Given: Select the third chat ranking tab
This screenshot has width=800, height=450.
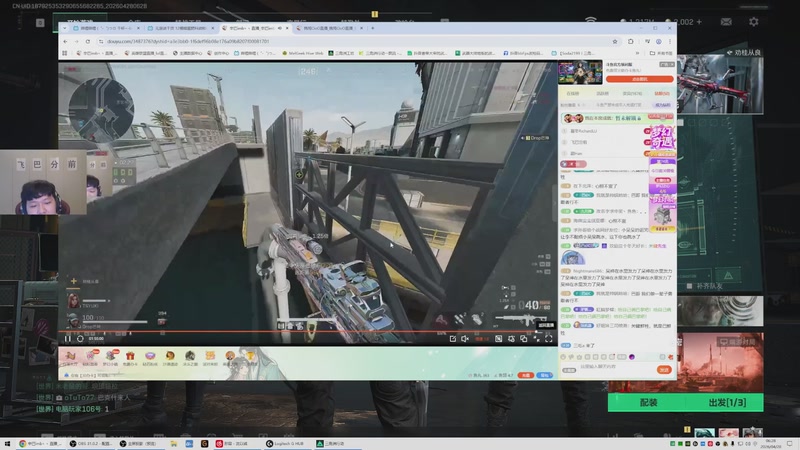Looking at the screenshot, I should tap(632, 94).
